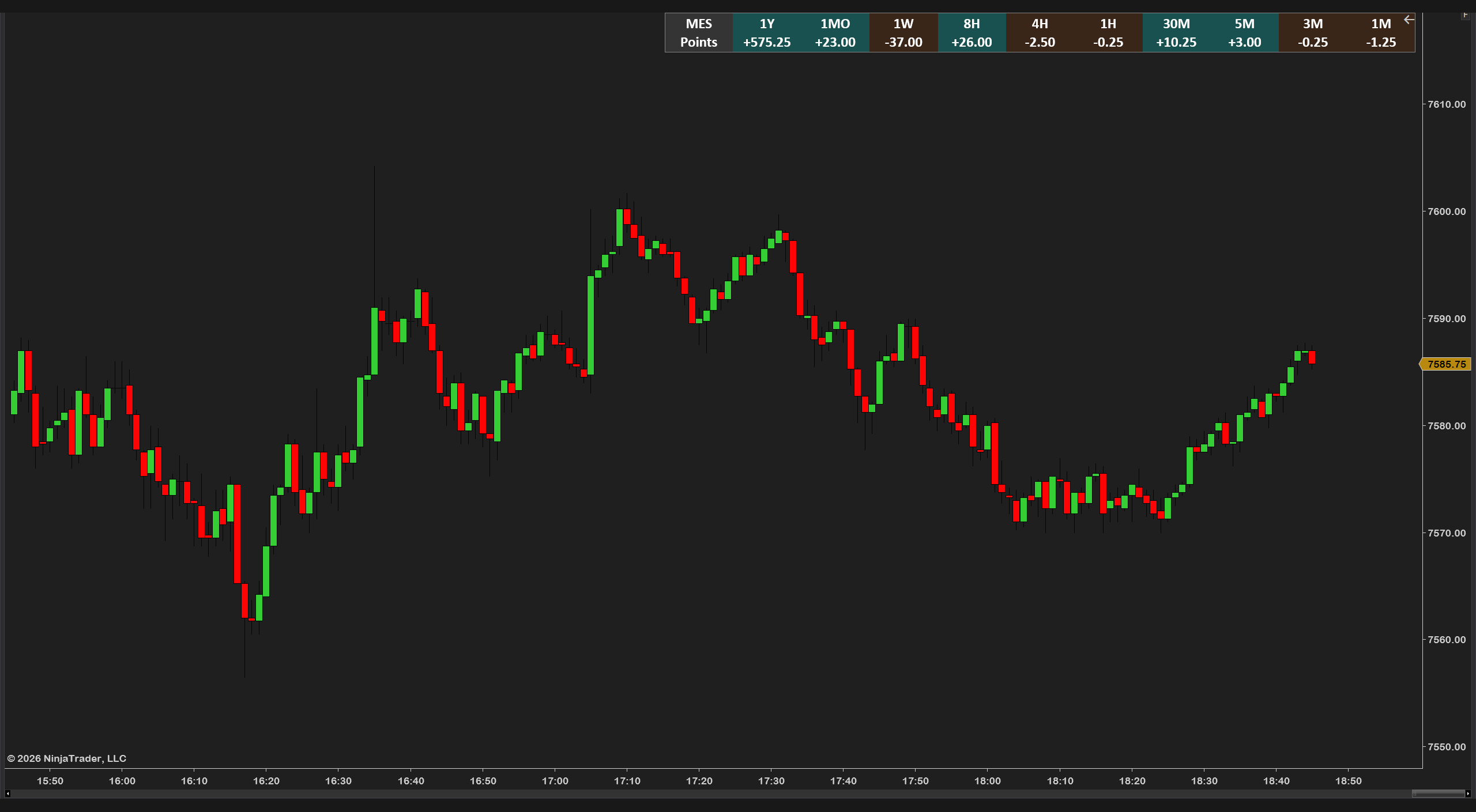Choose the 8H timeframe showing +26.00

point(972,33)
